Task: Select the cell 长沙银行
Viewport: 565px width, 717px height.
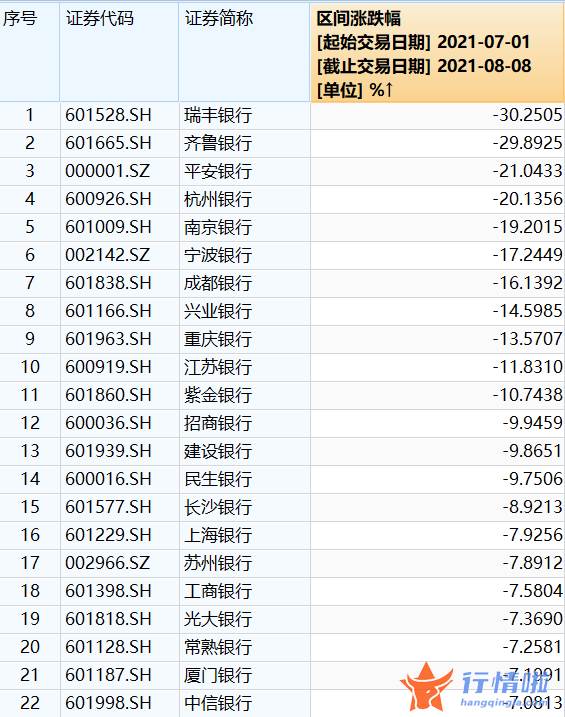Action: point(245,507)
